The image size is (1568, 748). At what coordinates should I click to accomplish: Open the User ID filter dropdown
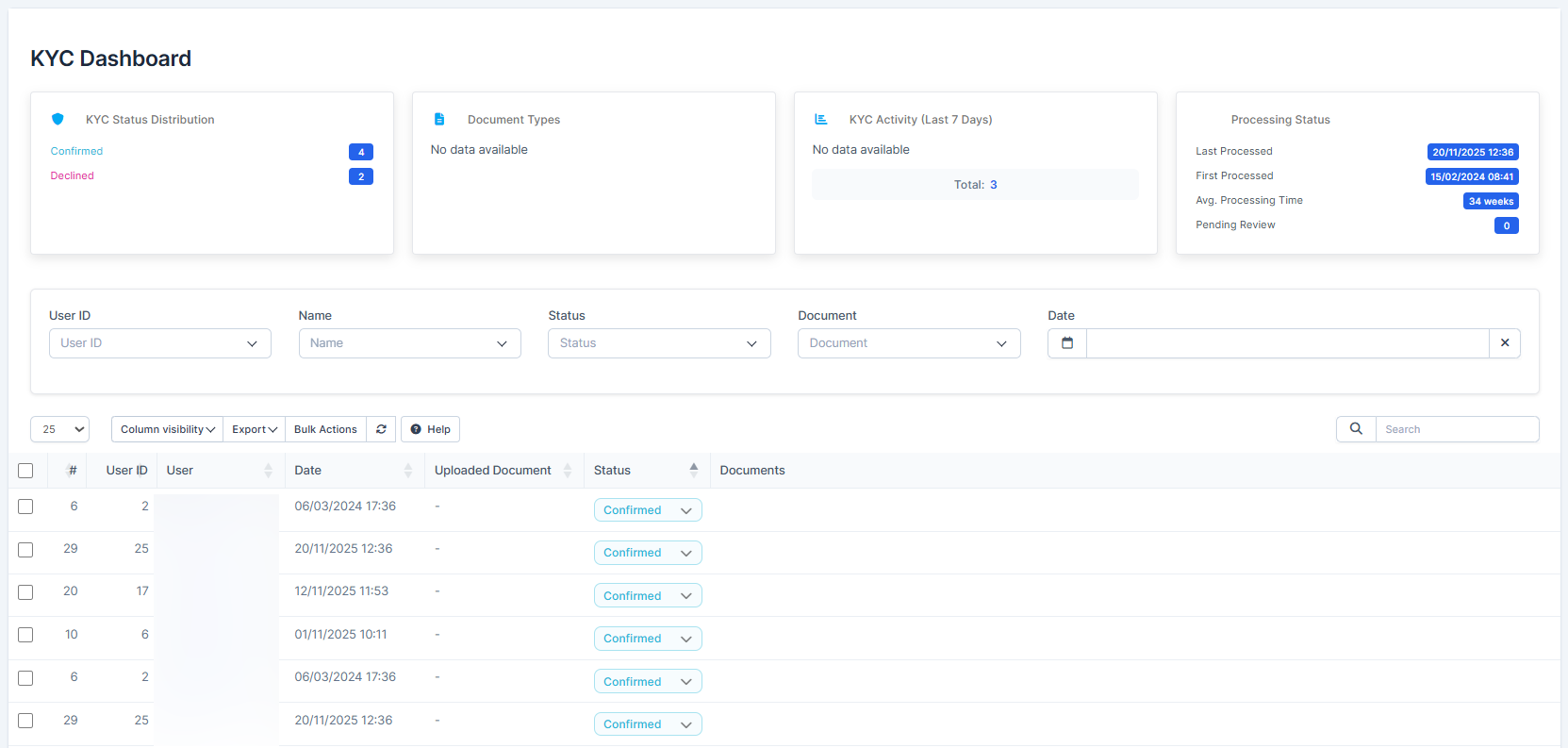(x=160, y=343)
